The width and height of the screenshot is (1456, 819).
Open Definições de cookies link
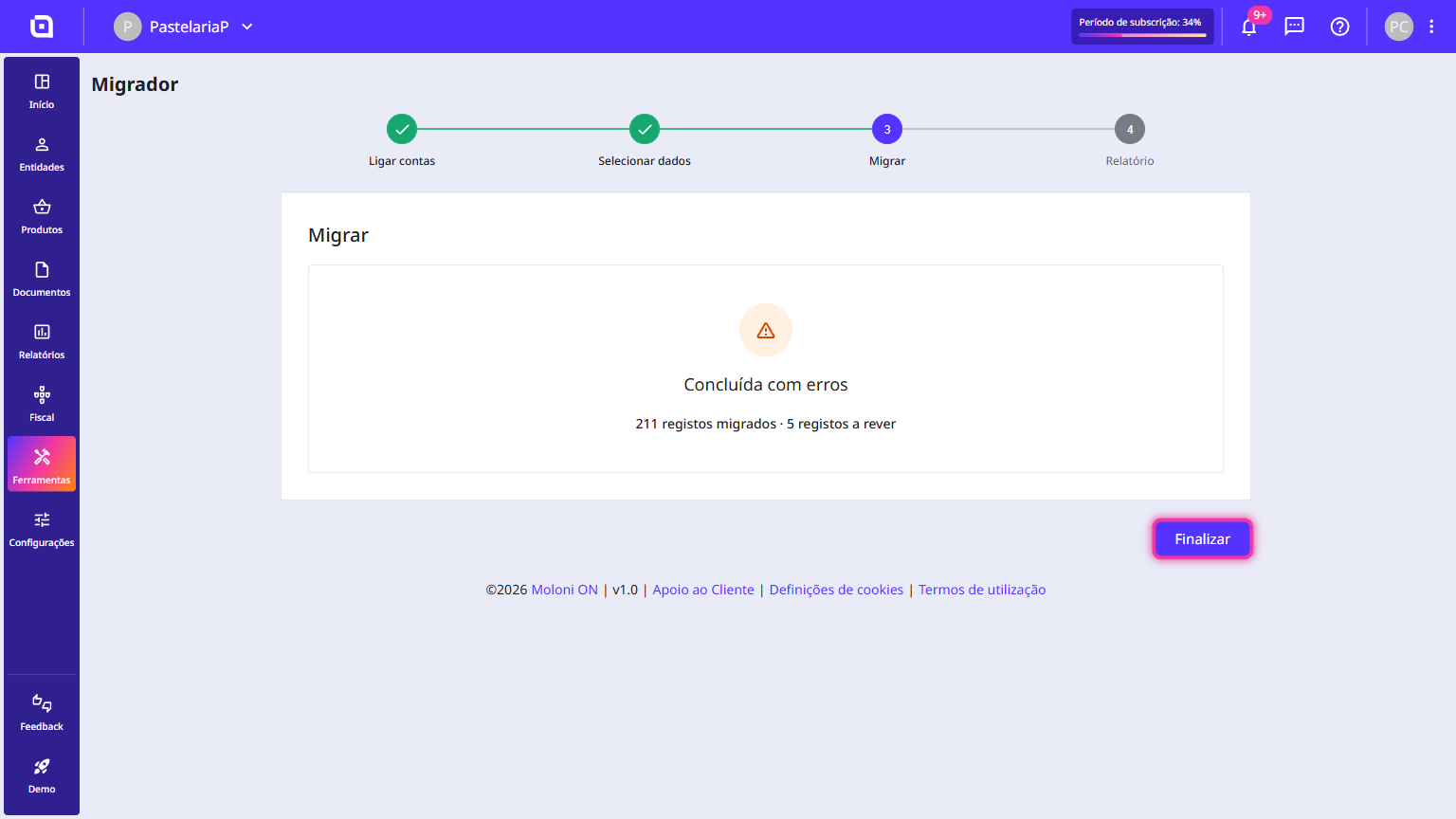[x=836, y=590]
